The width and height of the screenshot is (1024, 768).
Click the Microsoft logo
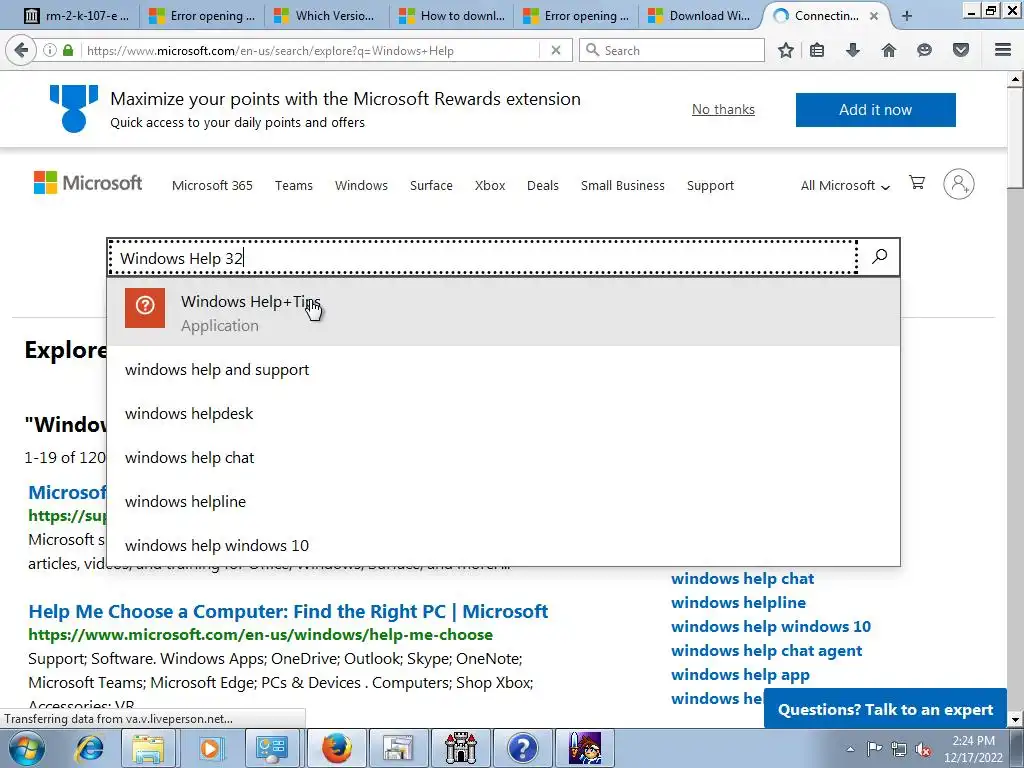[88, 183]
